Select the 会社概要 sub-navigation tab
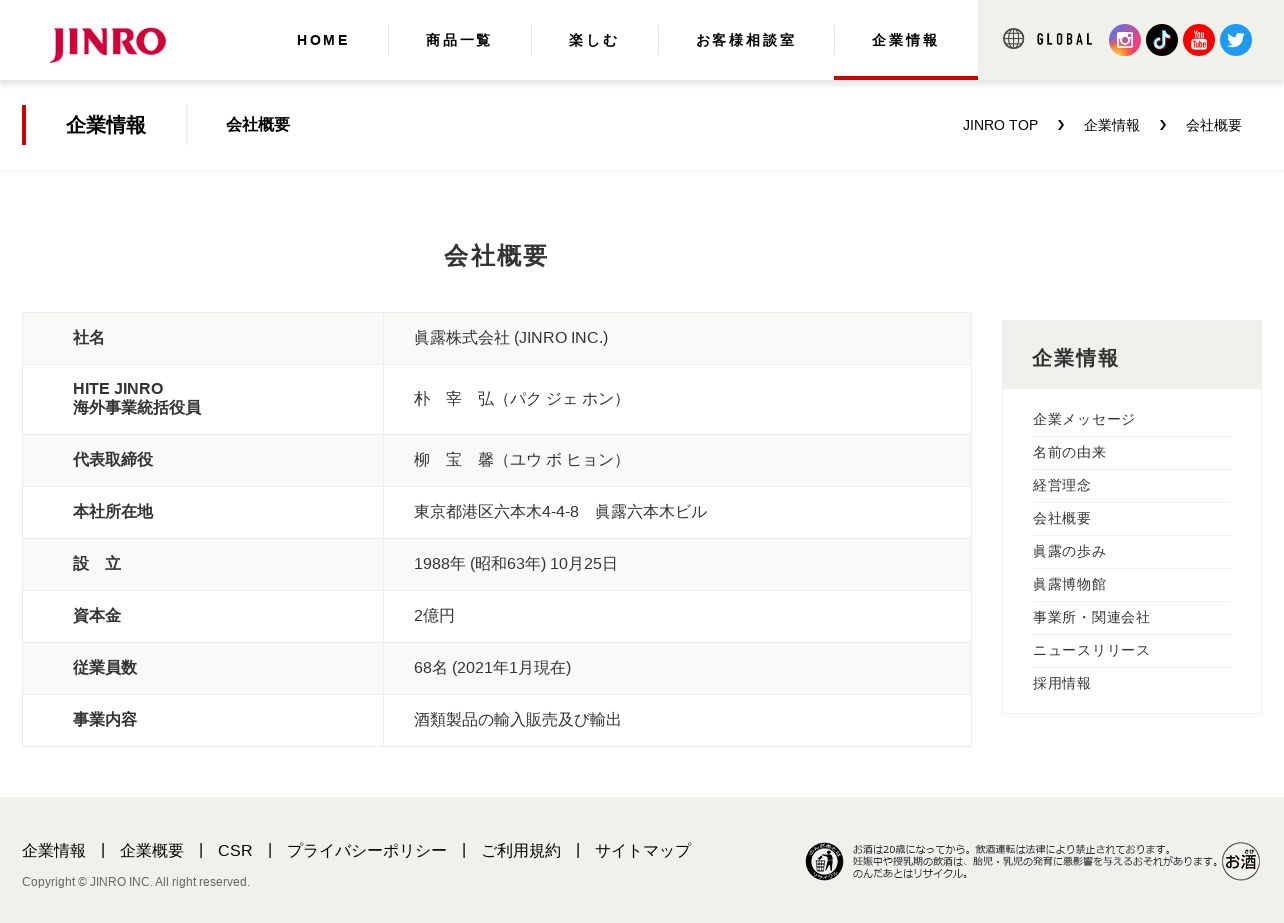1284x923 pixels. point(258,125)
